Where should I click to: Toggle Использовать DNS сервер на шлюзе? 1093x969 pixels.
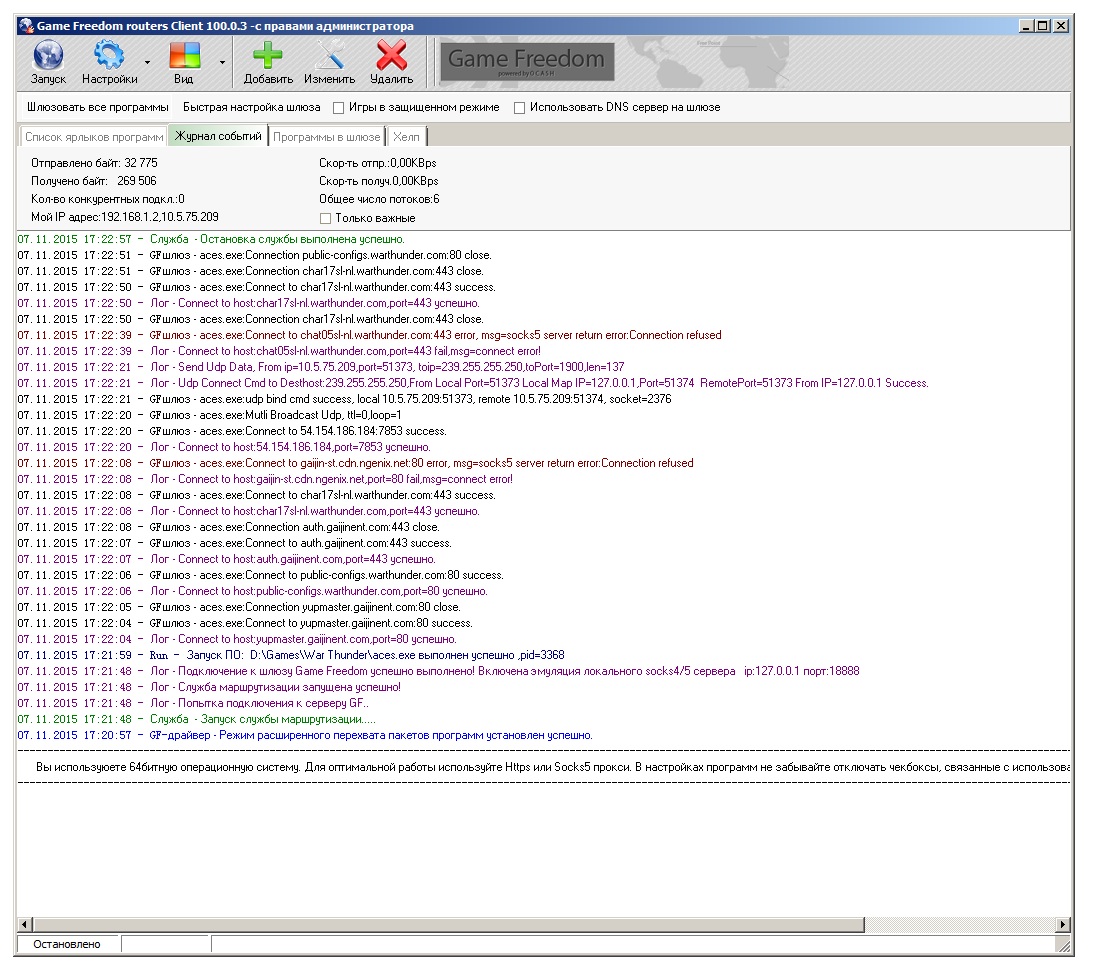[519, 108]
